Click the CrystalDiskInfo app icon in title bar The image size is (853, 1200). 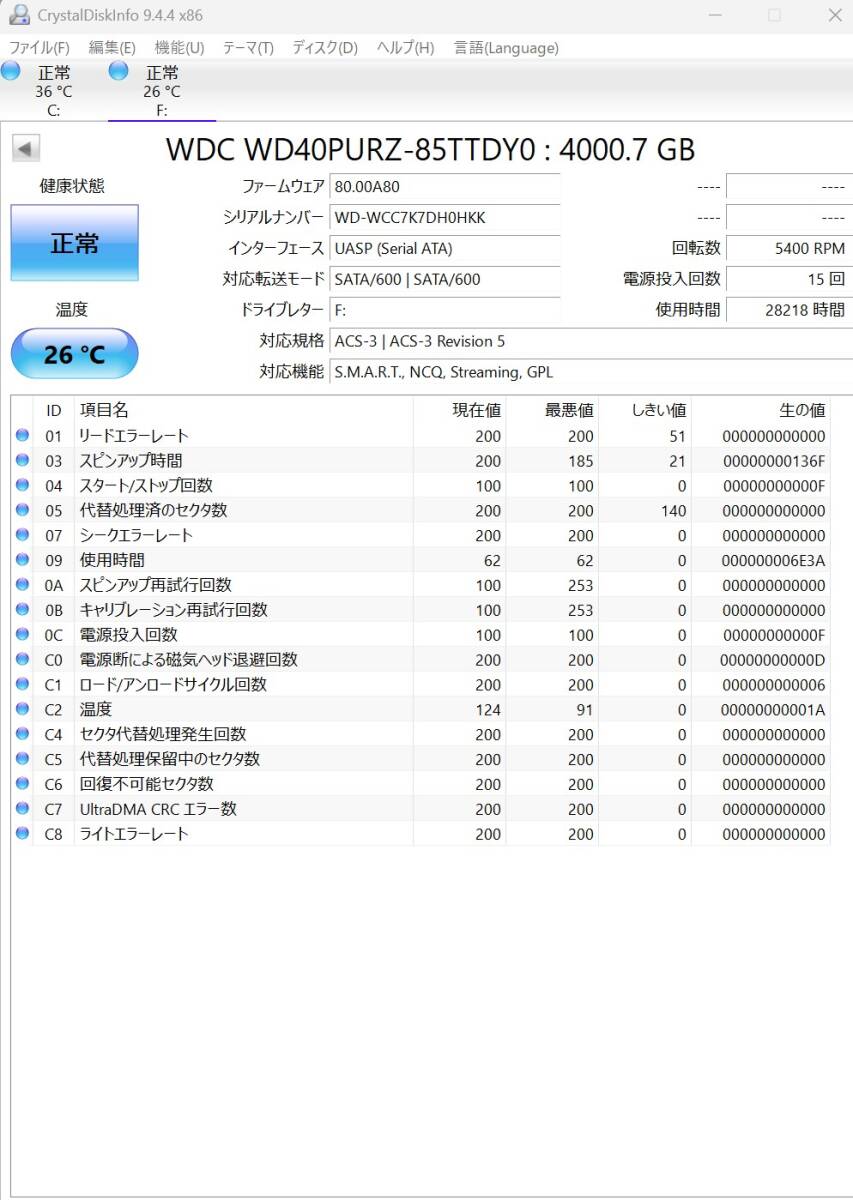click(18, 14)
